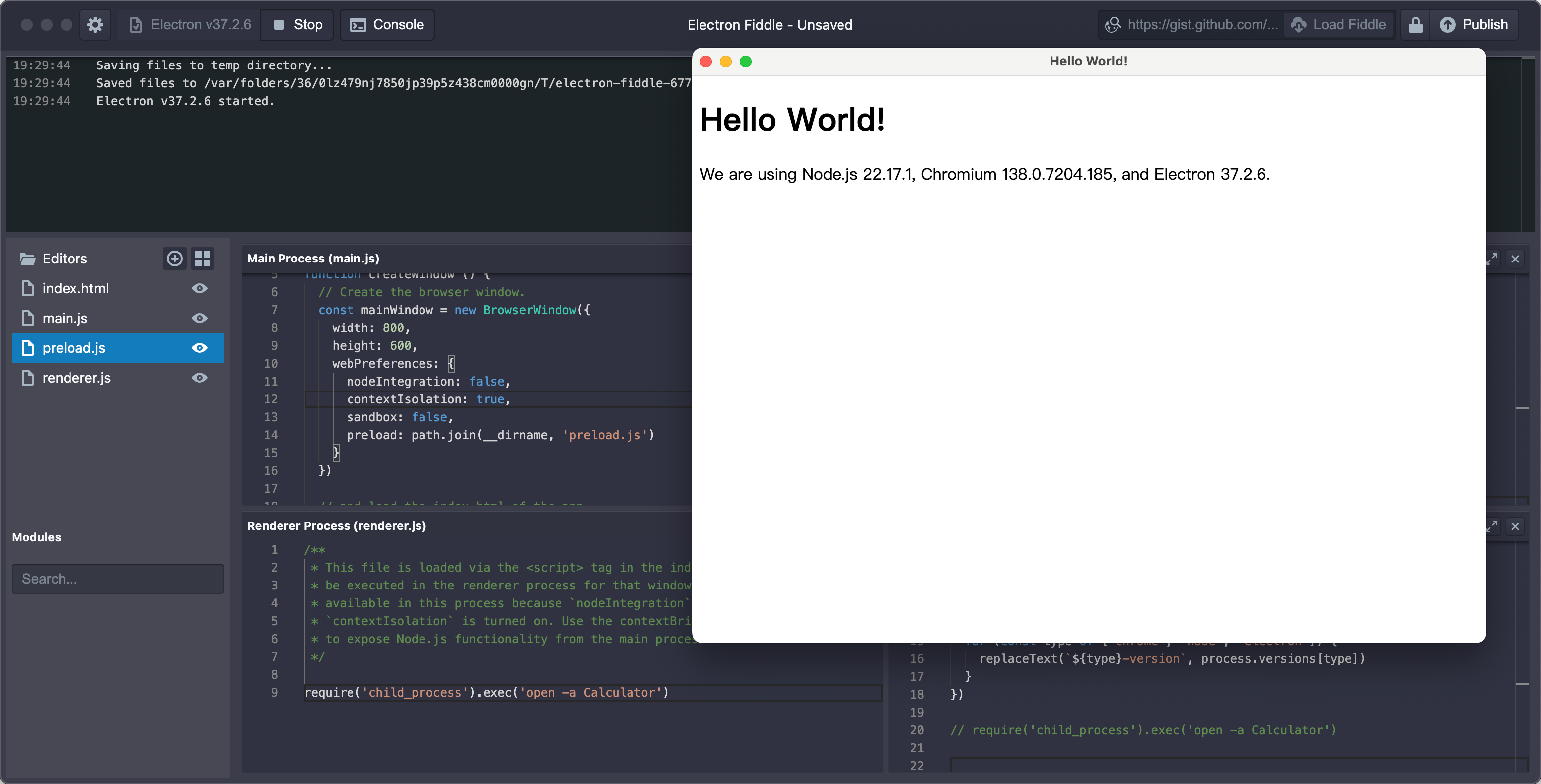Toggle visibility of preload.js editor
Screen dimensions: 1541x784
(200, 348)
